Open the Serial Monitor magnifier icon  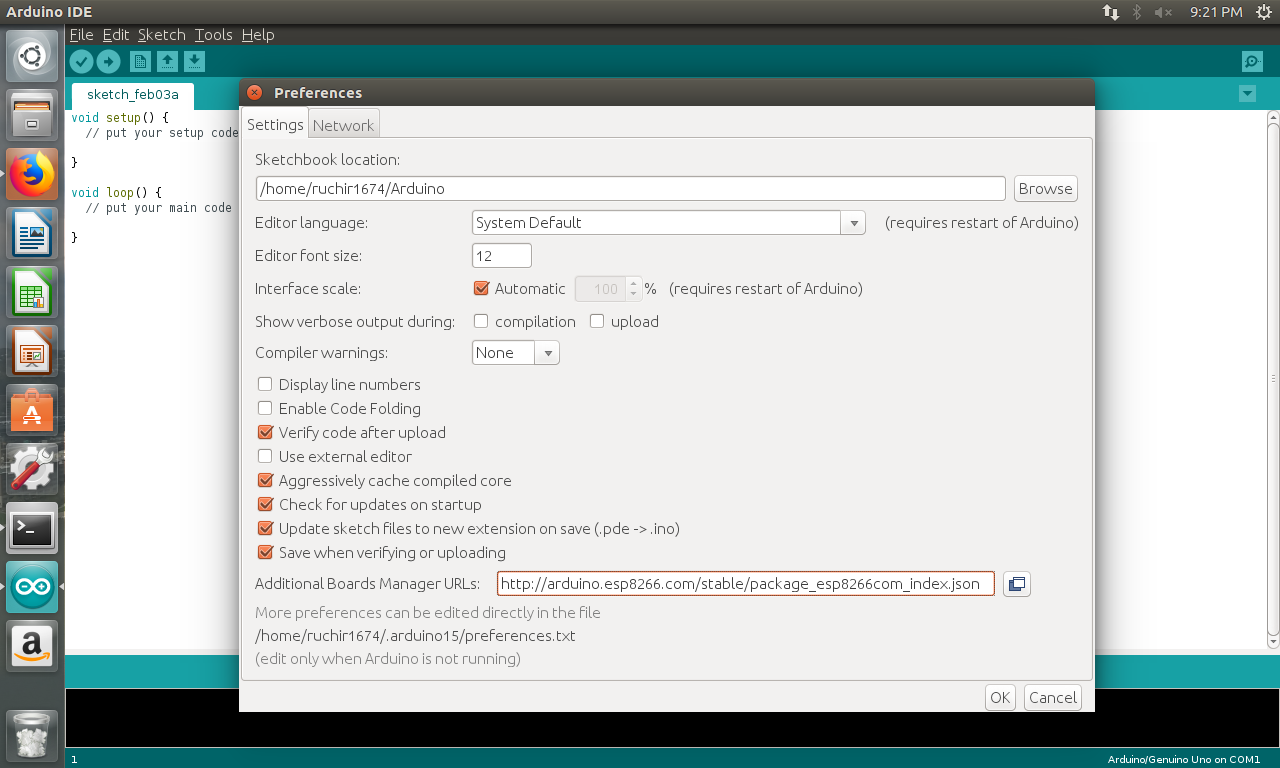coord(1252,62)
